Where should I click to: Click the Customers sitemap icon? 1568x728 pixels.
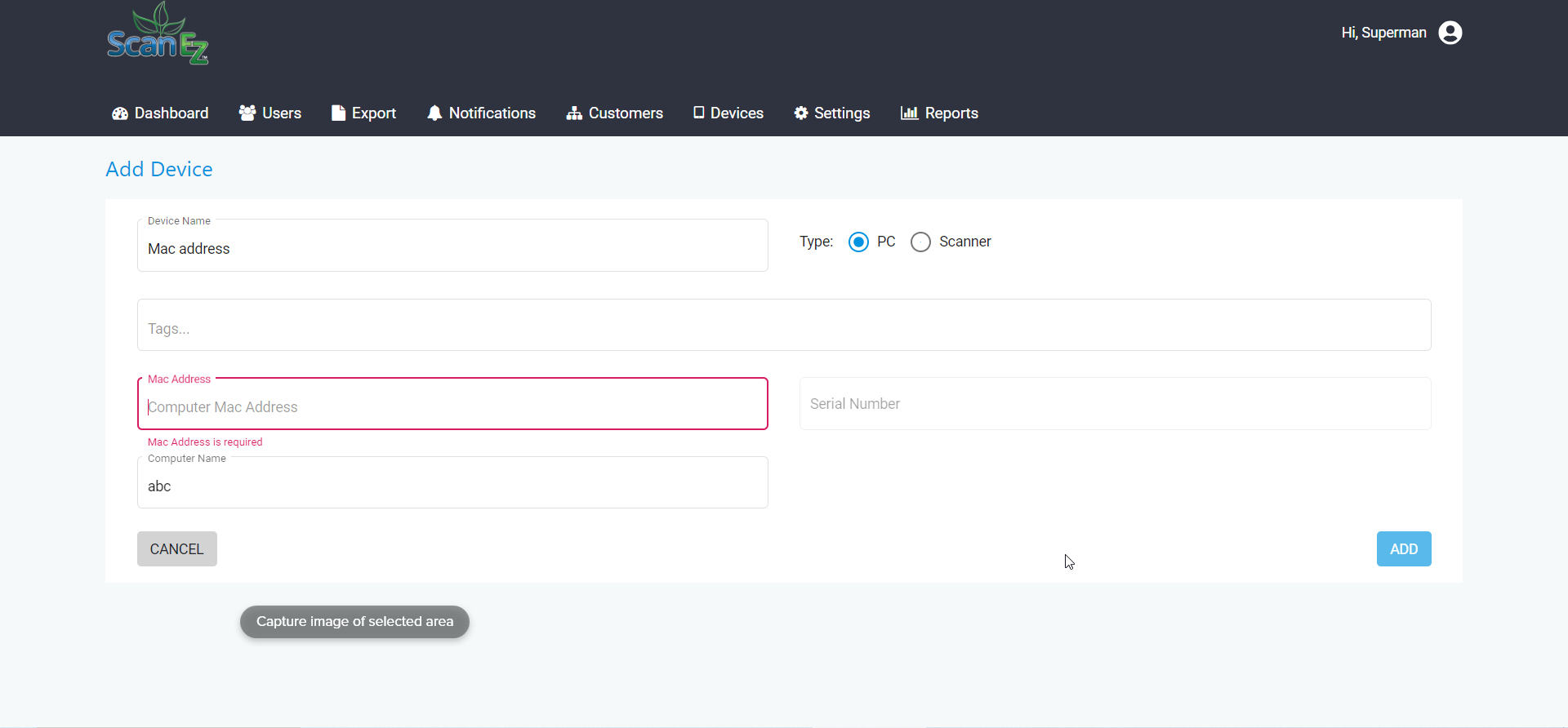click(574, 113)
